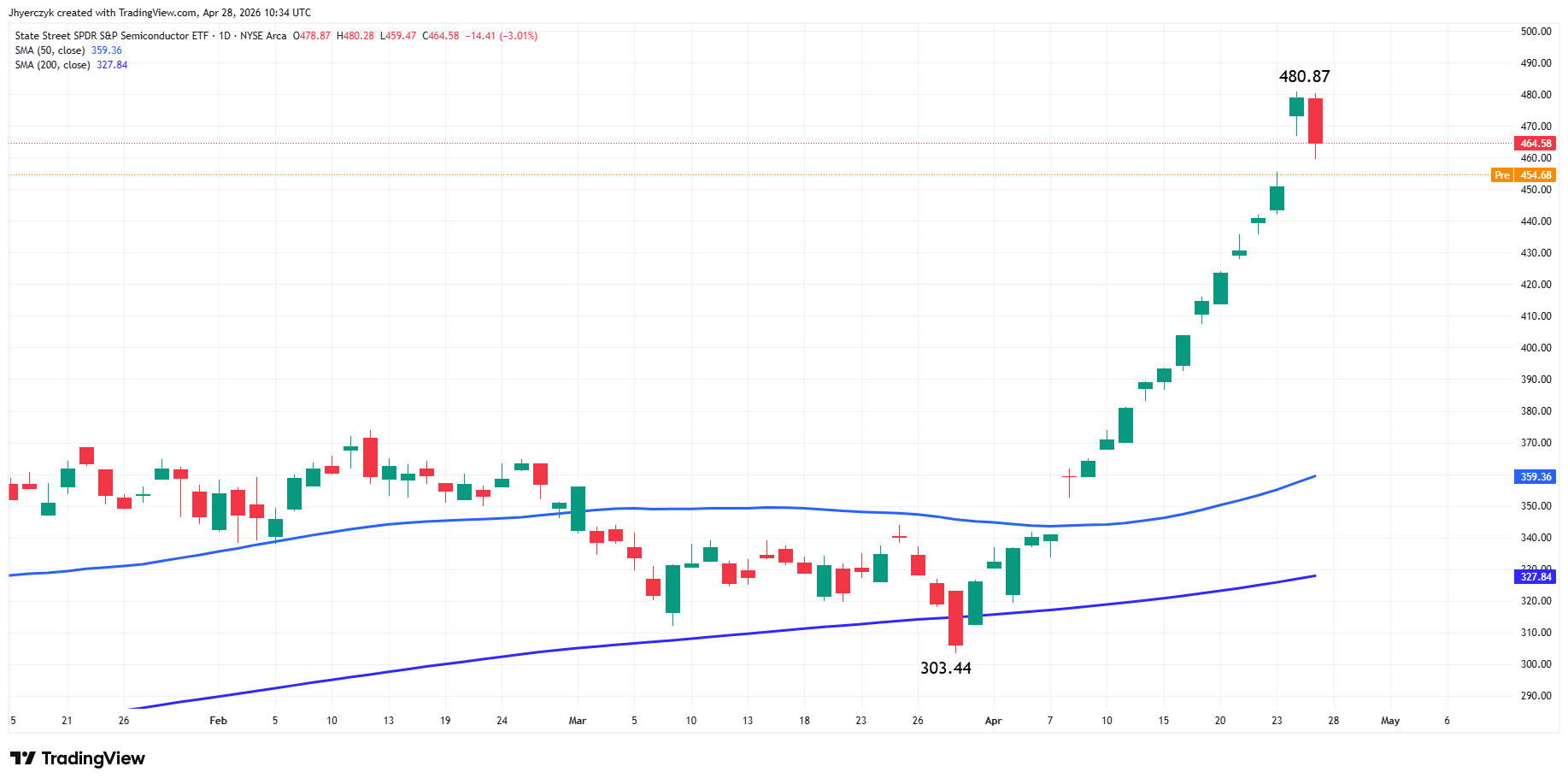This screenshot has height=784, width=1568.
Task: Select the SMA (200, close) legend entry
Action: point(71,65)
